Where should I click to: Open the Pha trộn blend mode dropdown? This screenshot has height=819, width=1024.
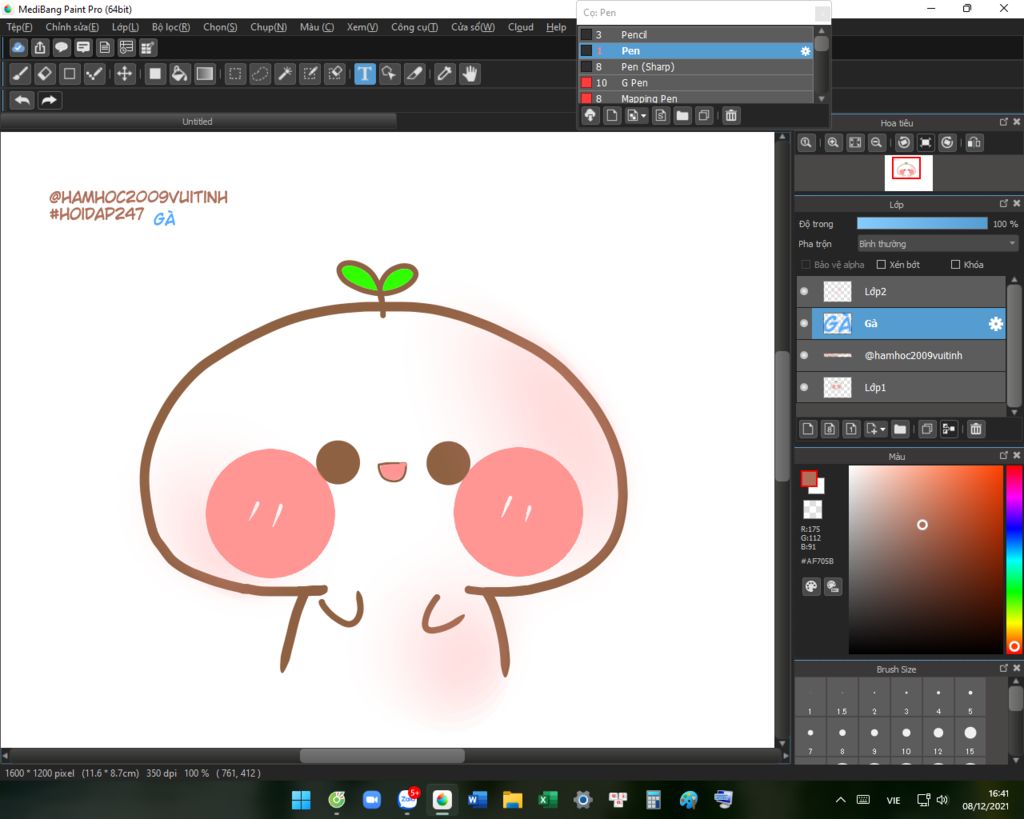(x=938, y=244)
